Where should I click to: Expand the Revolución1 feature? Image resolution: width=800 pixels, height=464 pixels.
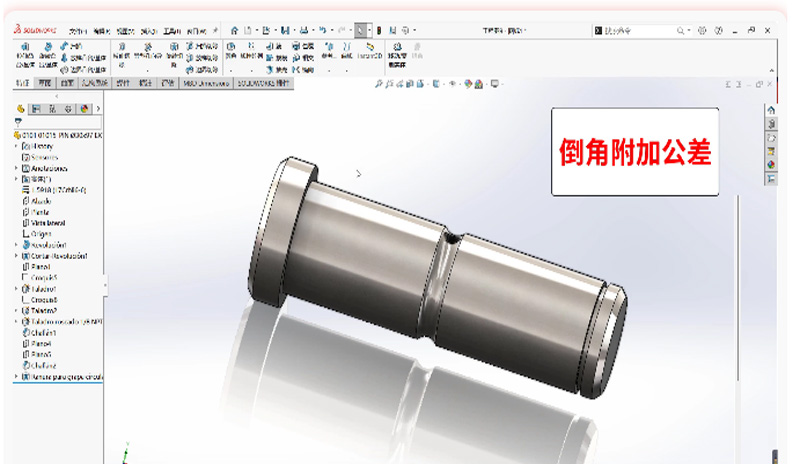[16, 245]
